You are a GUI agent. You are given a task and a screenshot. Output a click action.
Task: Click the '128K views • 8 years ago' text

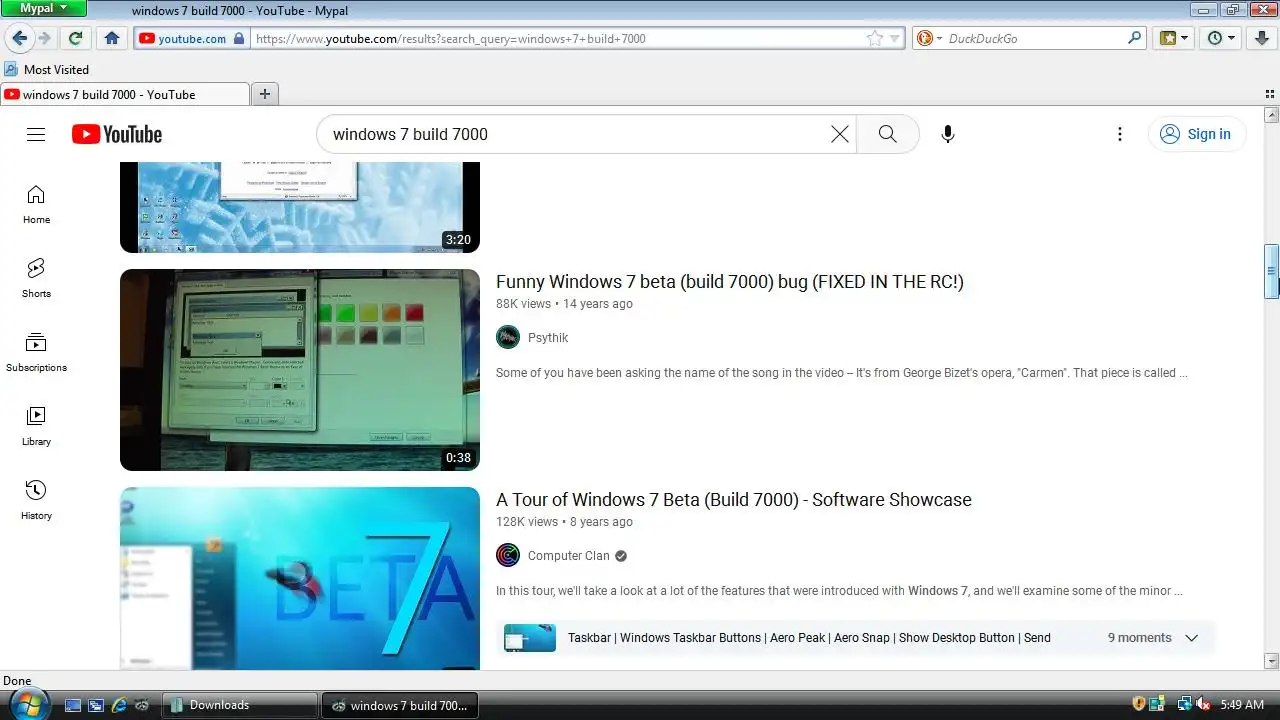(x=564, y=522)
